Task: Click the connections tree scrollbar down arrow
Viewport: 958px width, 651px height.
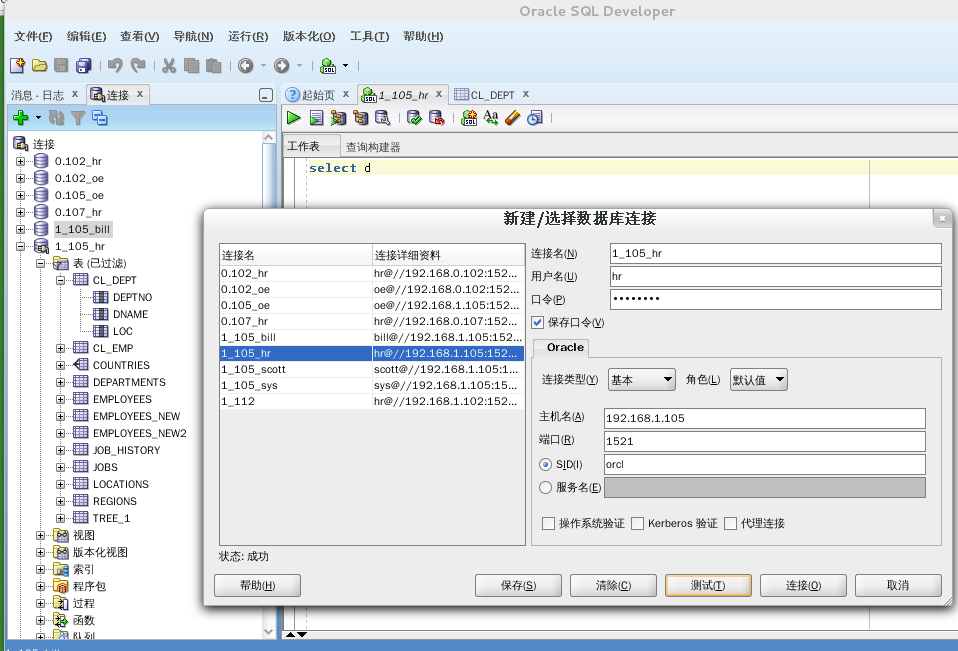Action: [x=269, y=632]
